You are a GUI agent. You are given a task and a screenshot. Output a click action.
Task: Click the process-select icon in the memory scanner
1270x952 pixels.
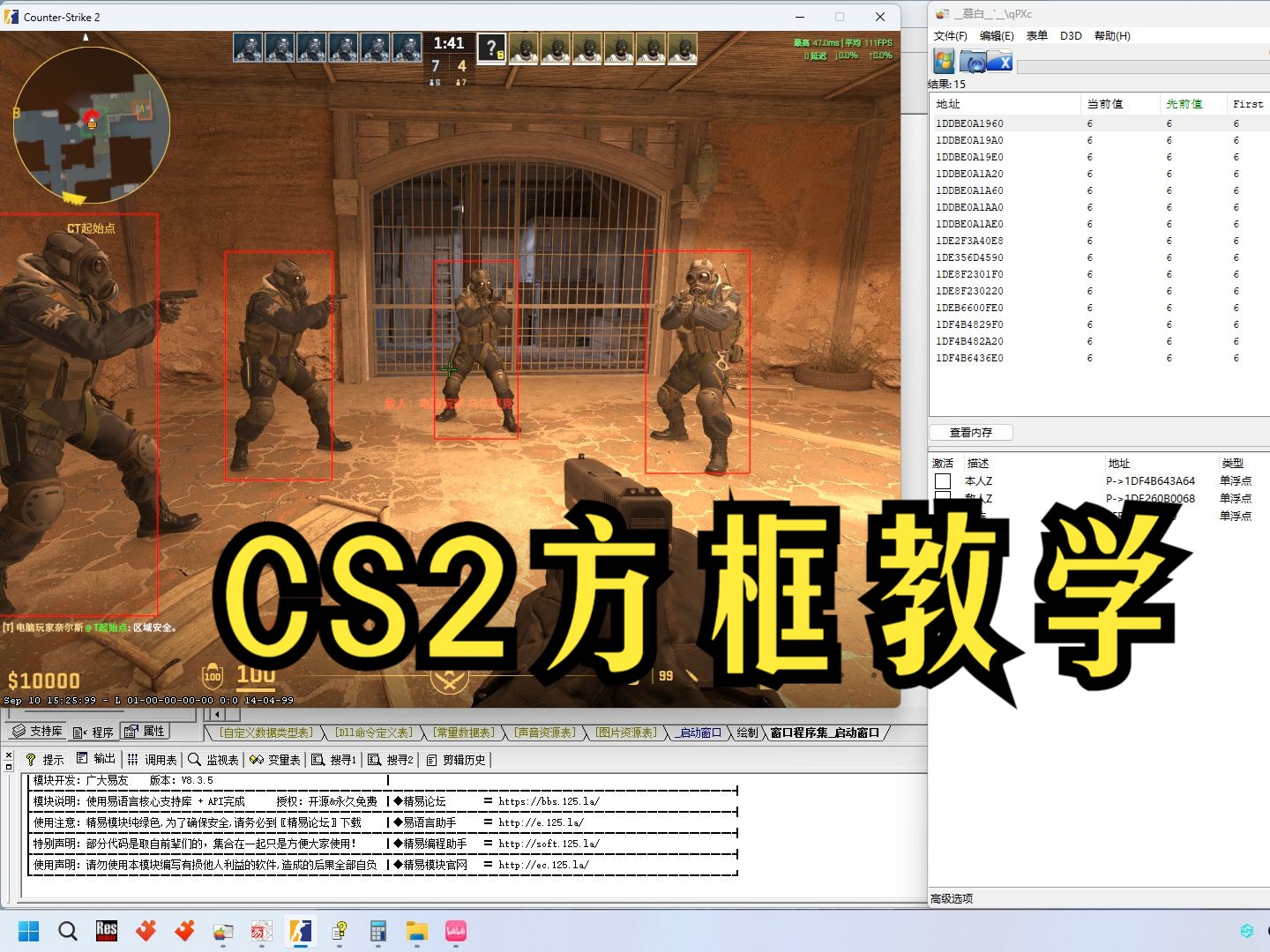pos(945,61)
